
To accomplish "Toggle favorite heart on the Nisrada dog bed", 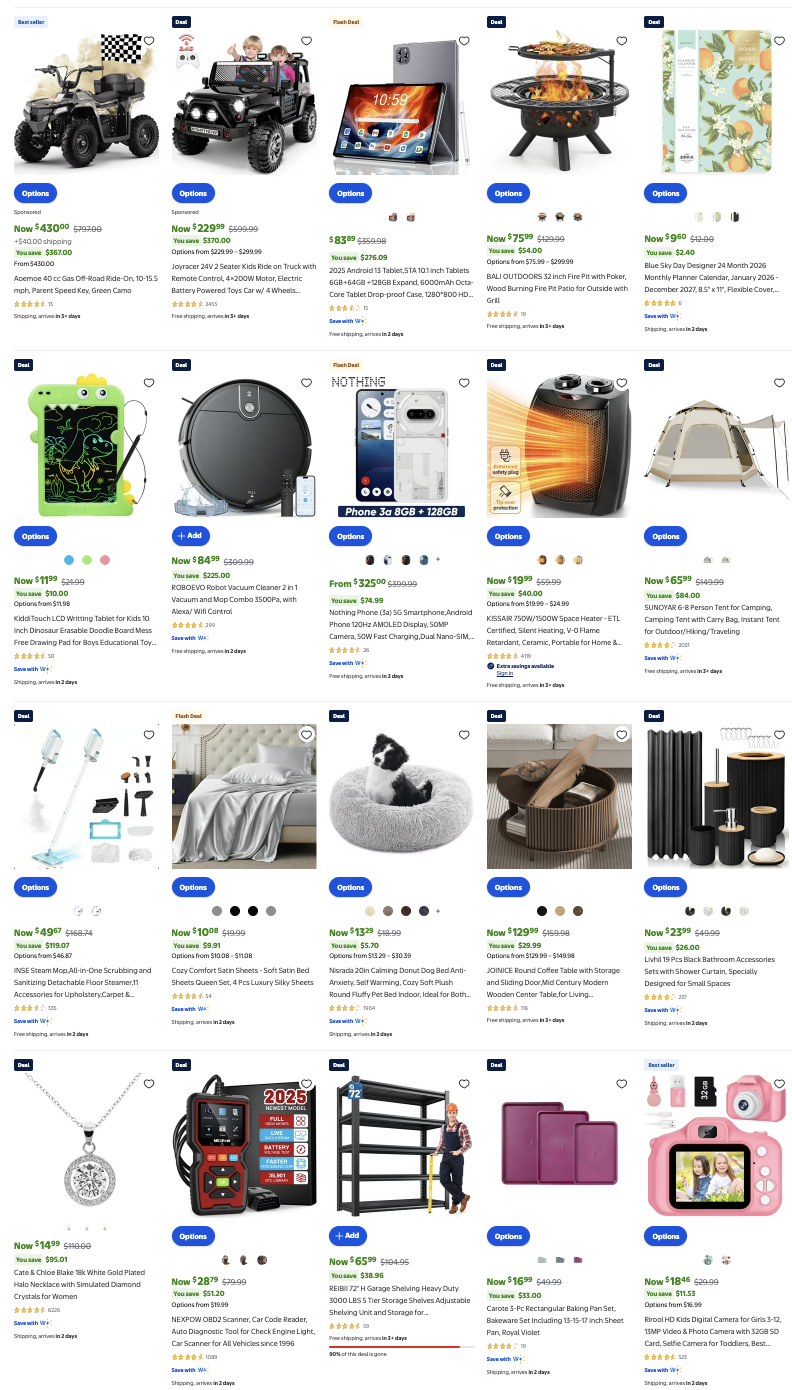I will click(x=464, y=734).
